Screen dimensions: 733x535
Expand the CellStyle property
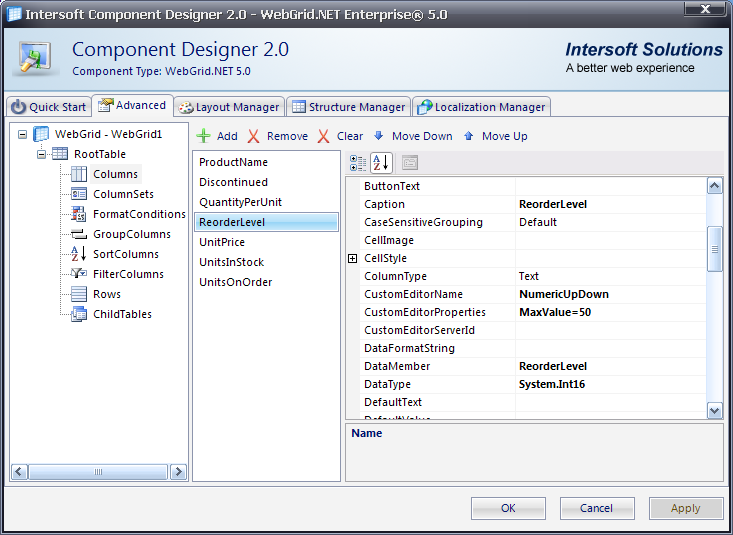tap(352, 258)
